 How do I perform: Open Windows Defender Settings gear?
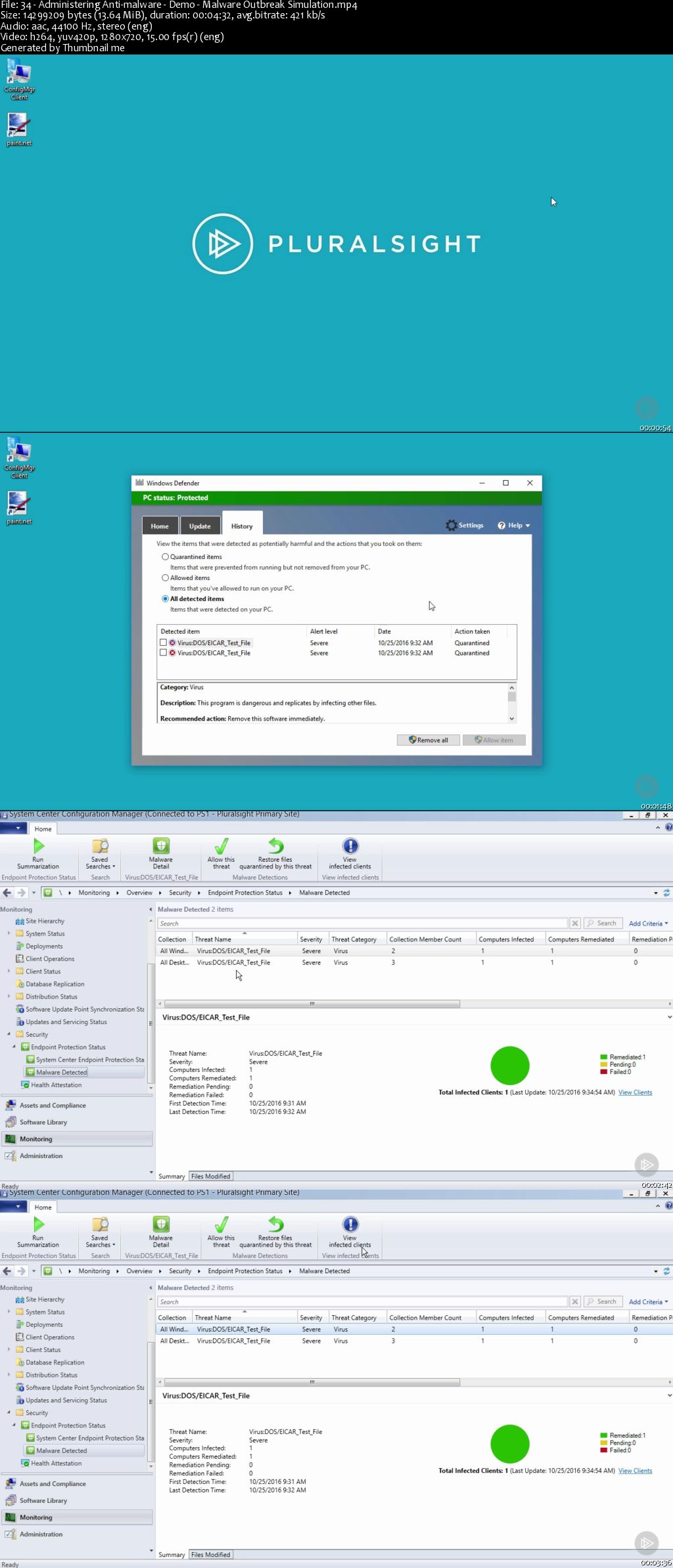451,525
